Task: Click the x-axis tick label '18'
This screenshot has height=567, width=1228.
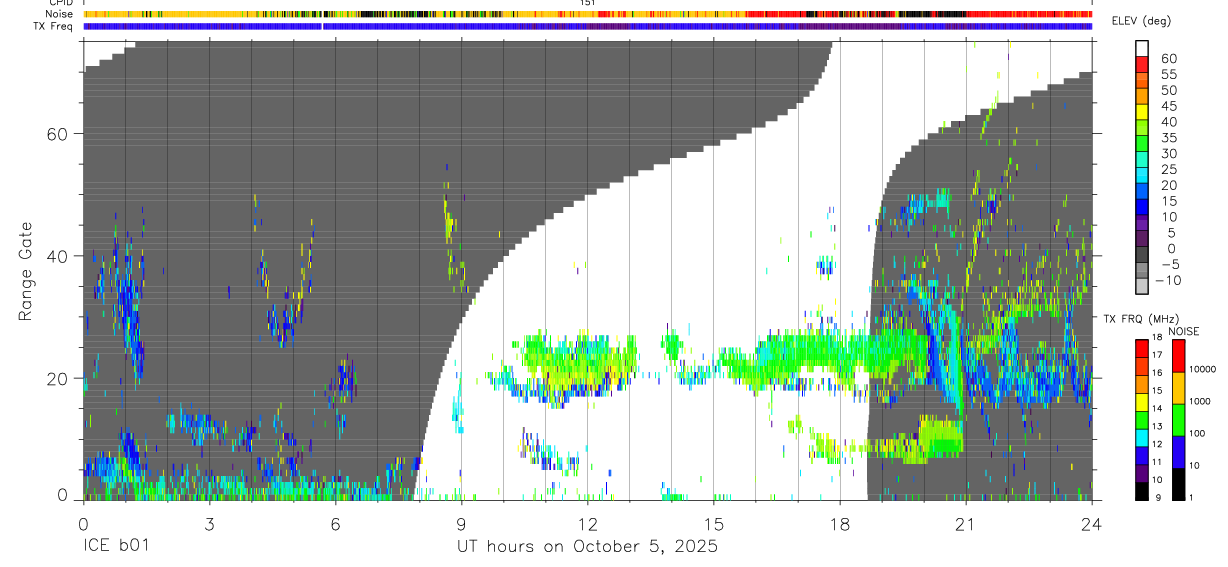Action: click(839, 524)
